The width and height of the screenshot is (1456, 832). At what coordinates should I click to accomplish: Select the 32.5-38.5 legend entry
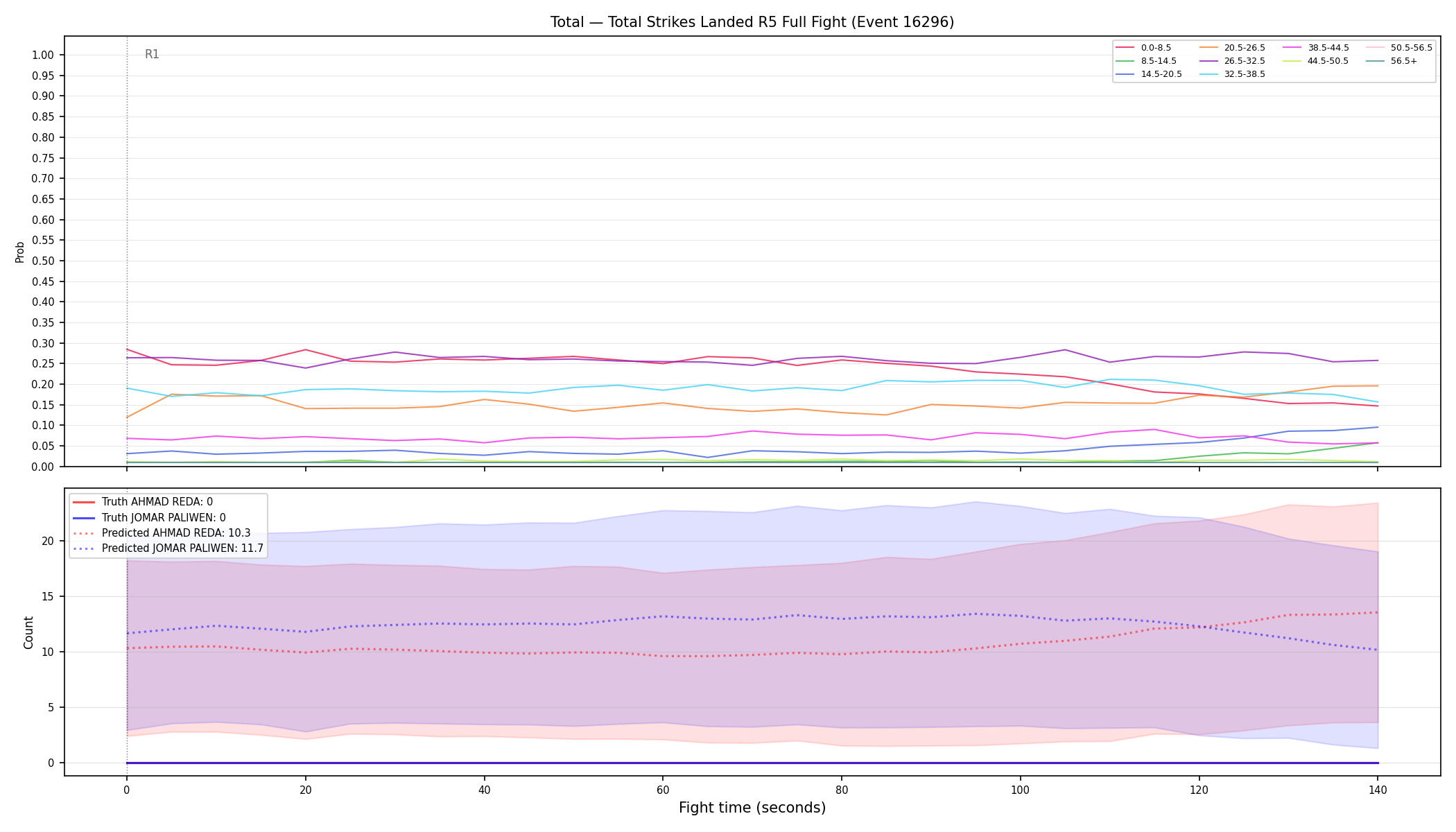point(1232,74)
